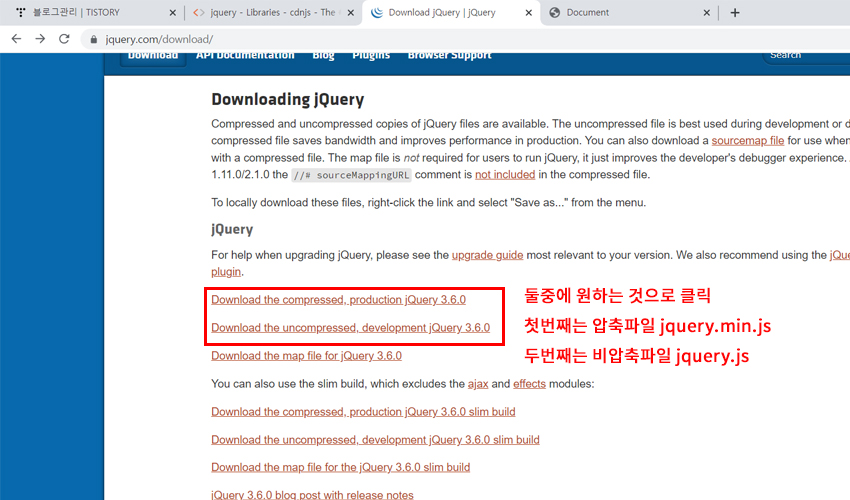Open the upgrade guide link
This screenshot has height=500, width=850.
(x=487, y=255)
